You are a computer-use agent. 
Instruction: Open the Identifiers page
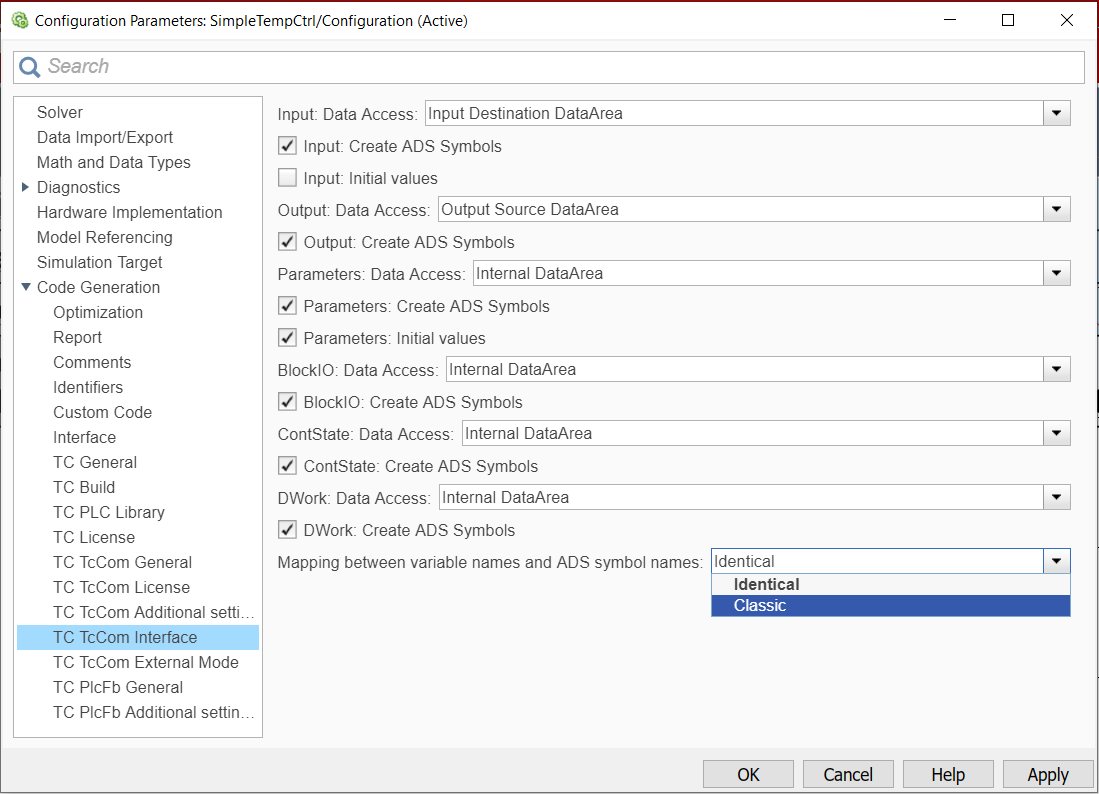point(88,388)
